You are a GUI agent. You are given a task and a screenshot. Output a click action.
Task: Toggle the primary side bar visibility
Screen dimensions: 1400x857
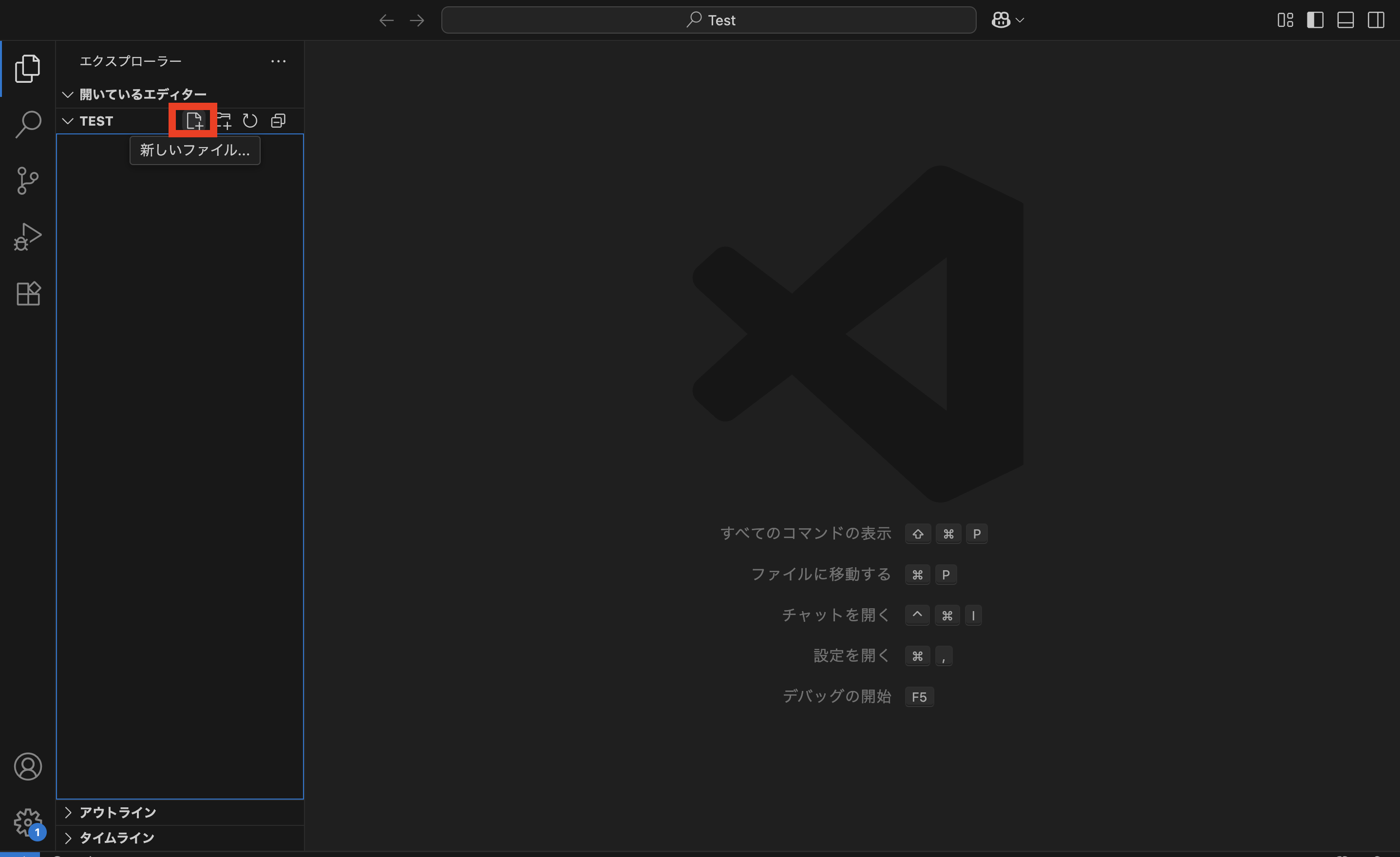coord(1315,20)
